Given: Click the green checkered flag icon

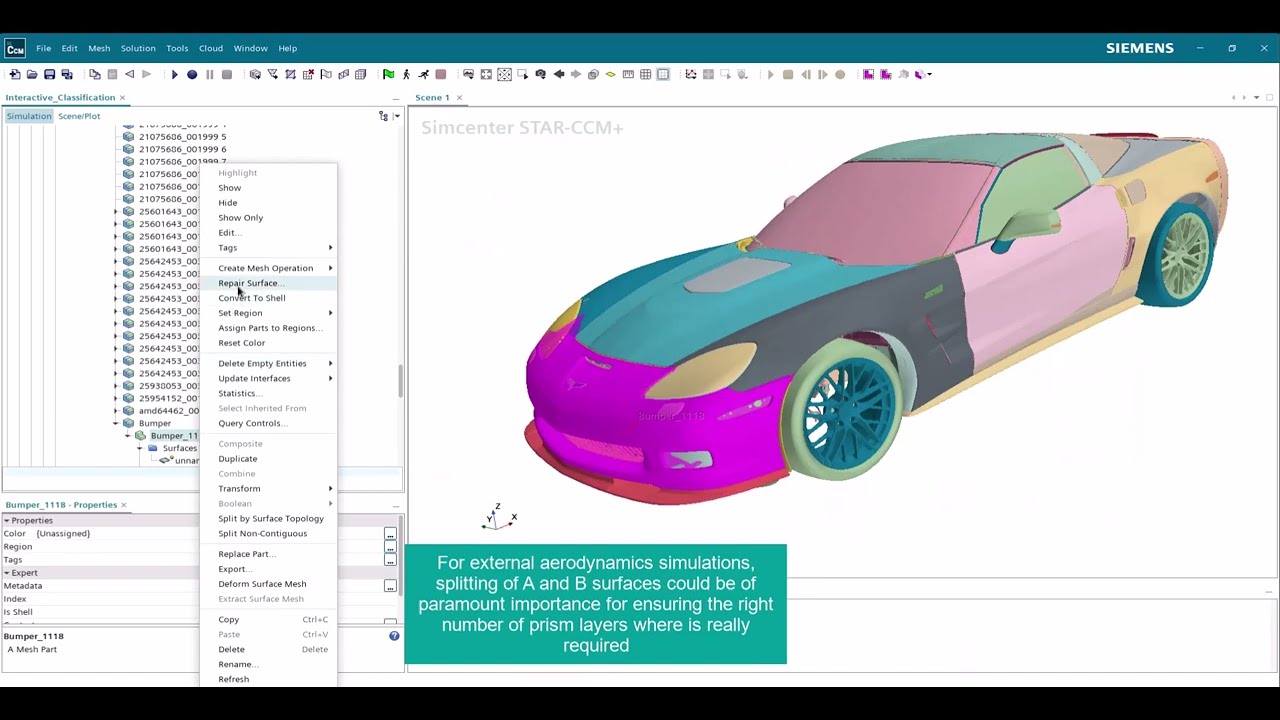Looking at the screenshot, I should (389, 74).
